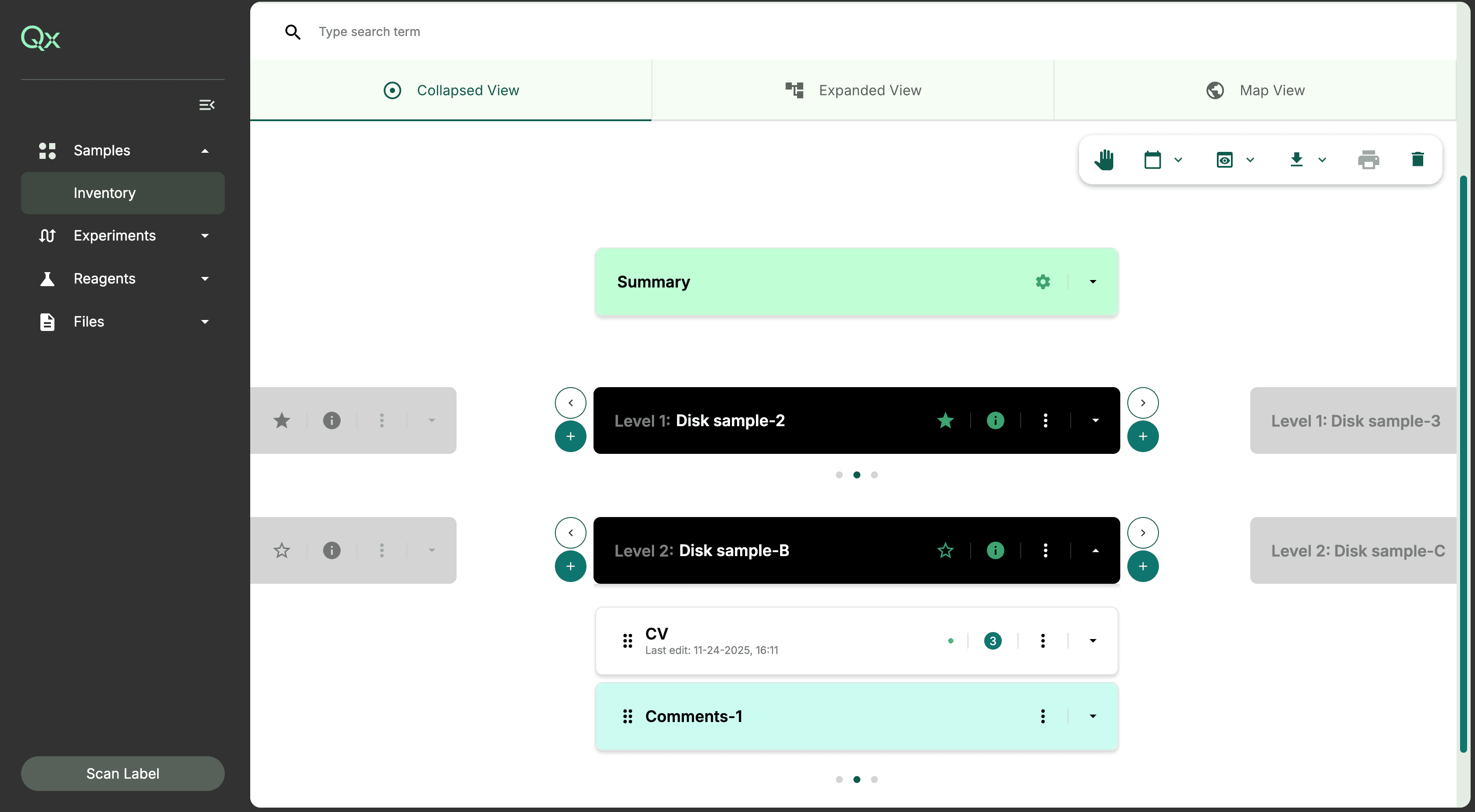The height and width of the screenshot is (812, 1475).
Task: Add item with plus left of Disk sample-2
Action: (x=570, y=436)
